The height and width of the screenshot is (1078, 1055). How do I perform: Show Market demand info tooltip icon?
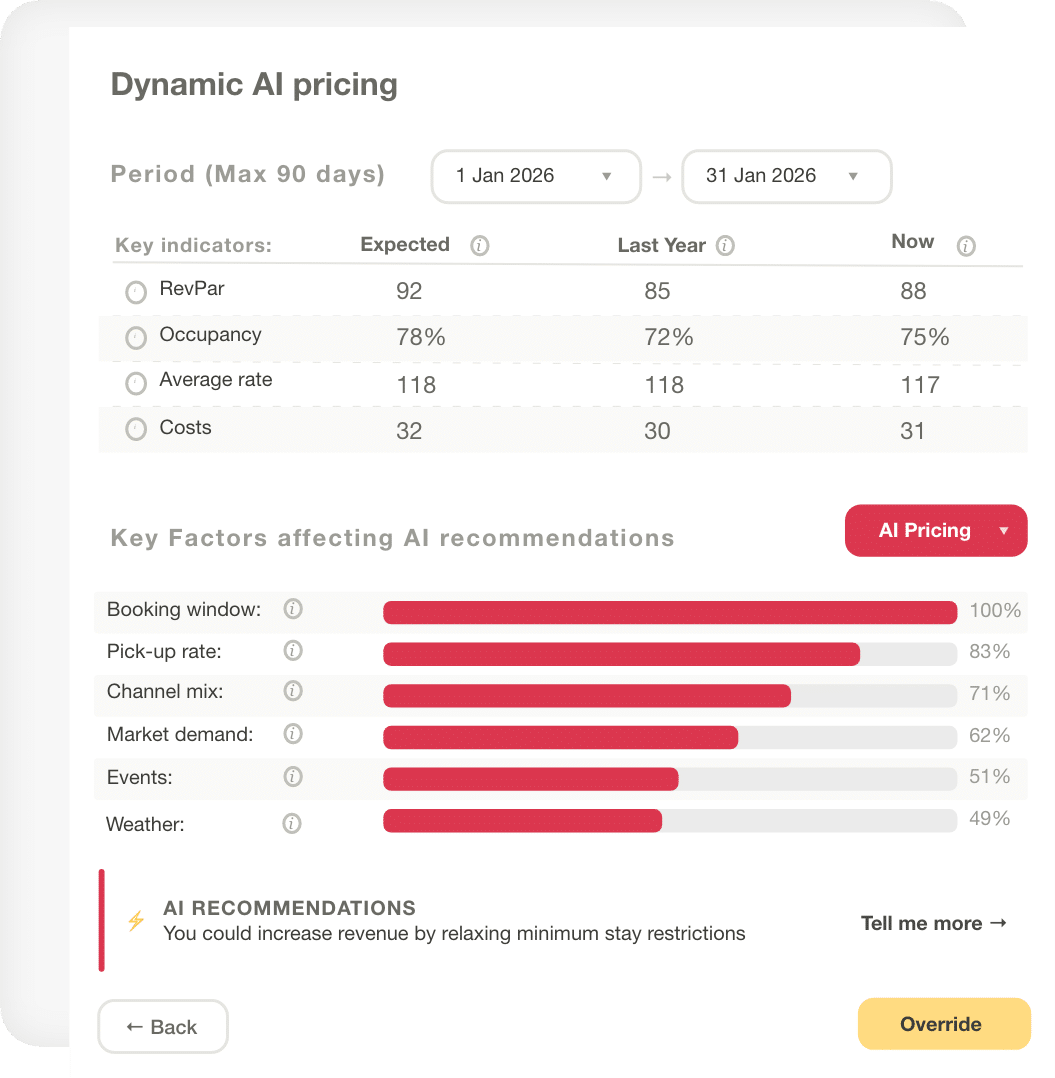293,734
